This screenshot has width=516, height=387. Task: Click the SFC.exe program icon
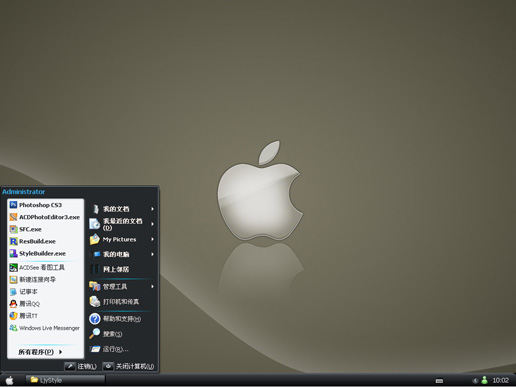tap(13, 229)
